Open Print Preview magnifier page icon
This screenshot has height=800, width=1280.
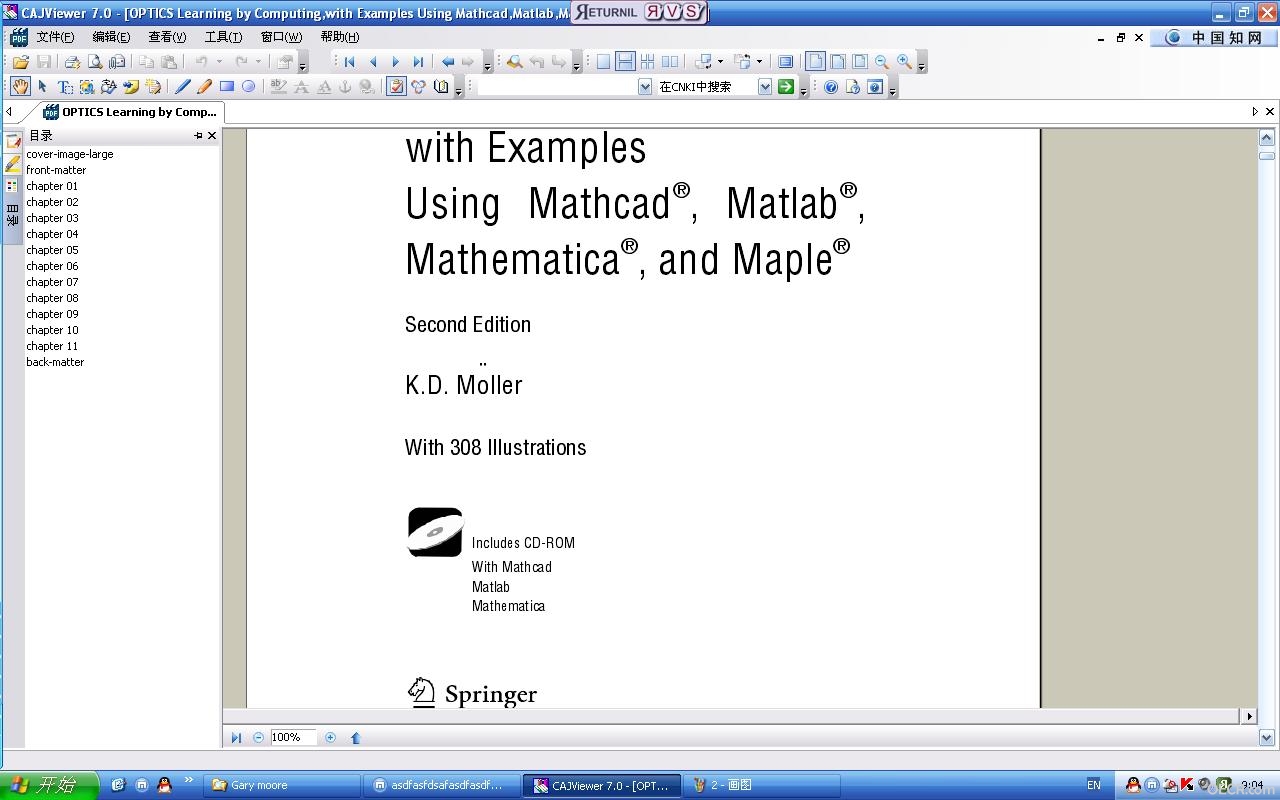[94, 62]
